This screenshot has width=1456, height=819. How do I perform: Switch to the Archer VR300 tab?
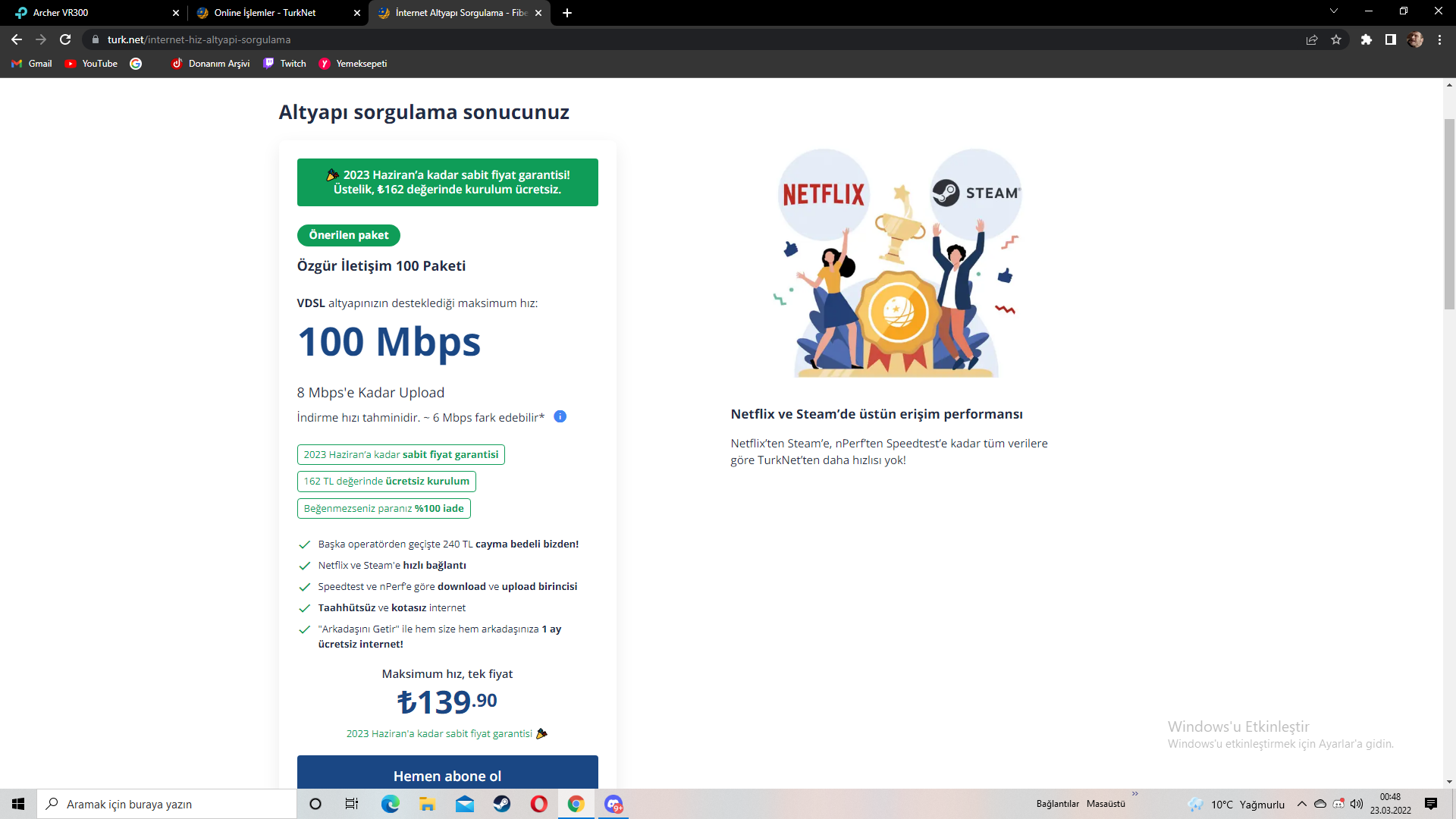coord(91,13)
